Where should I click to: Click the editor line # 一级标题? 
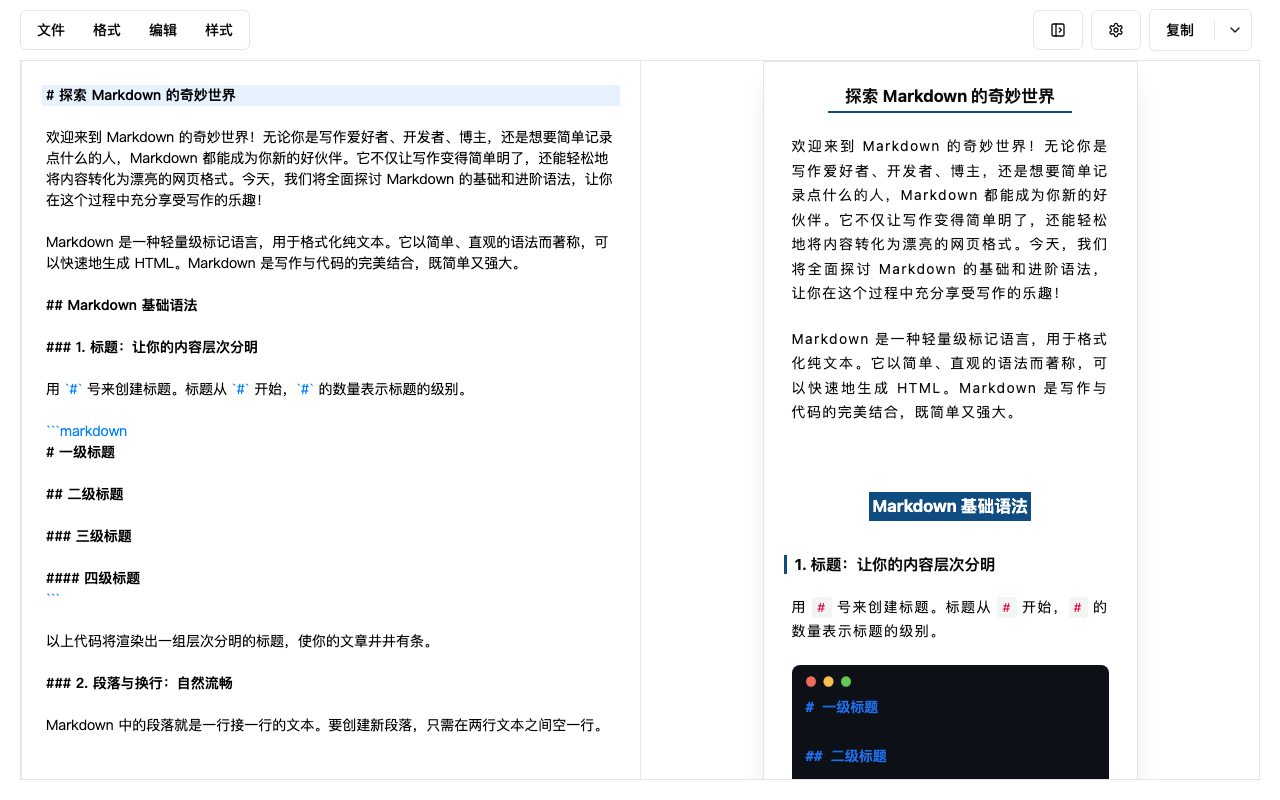point(80,452)
